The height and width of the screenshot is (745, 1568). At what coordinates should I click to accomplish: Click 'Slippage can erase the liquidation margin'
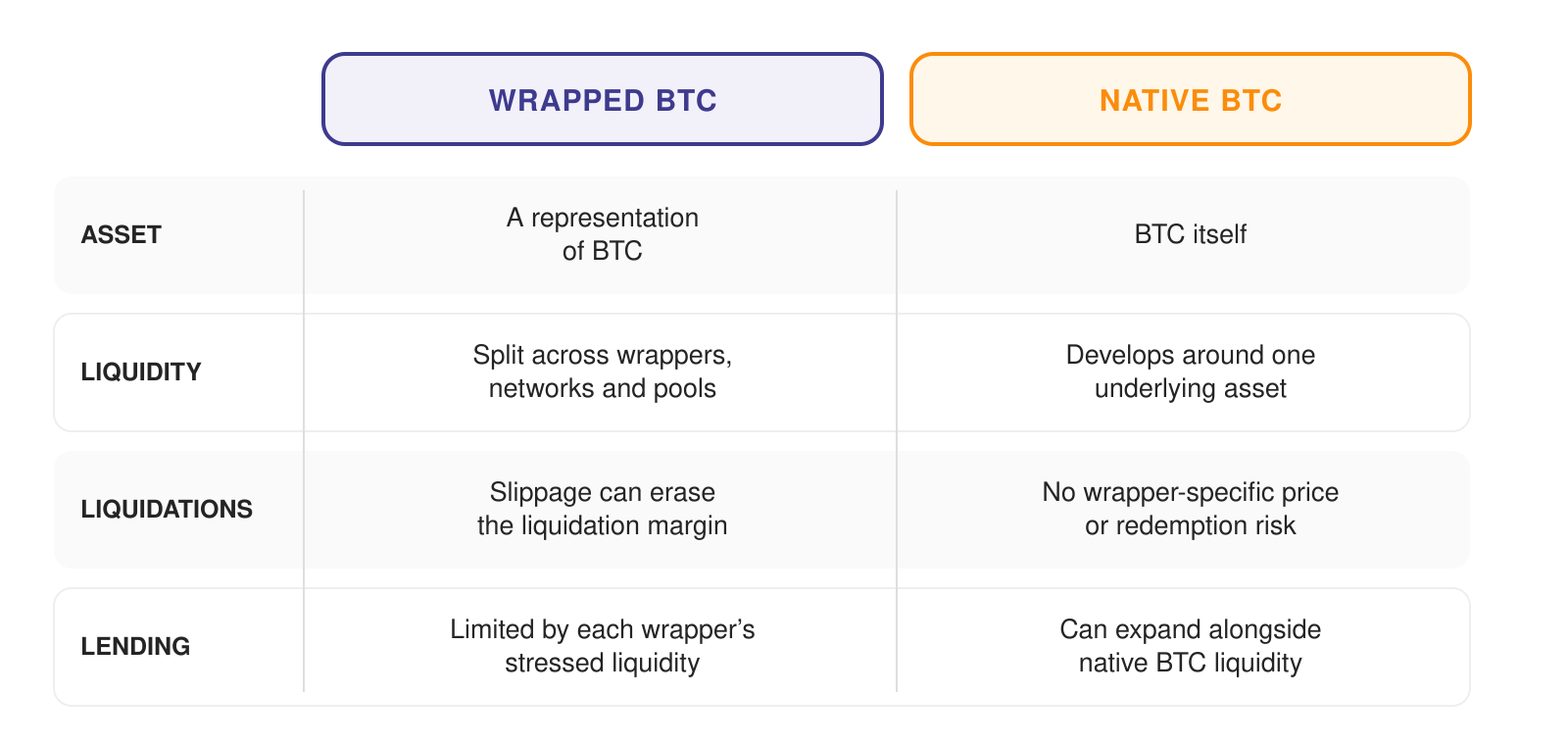pos(603,509)
